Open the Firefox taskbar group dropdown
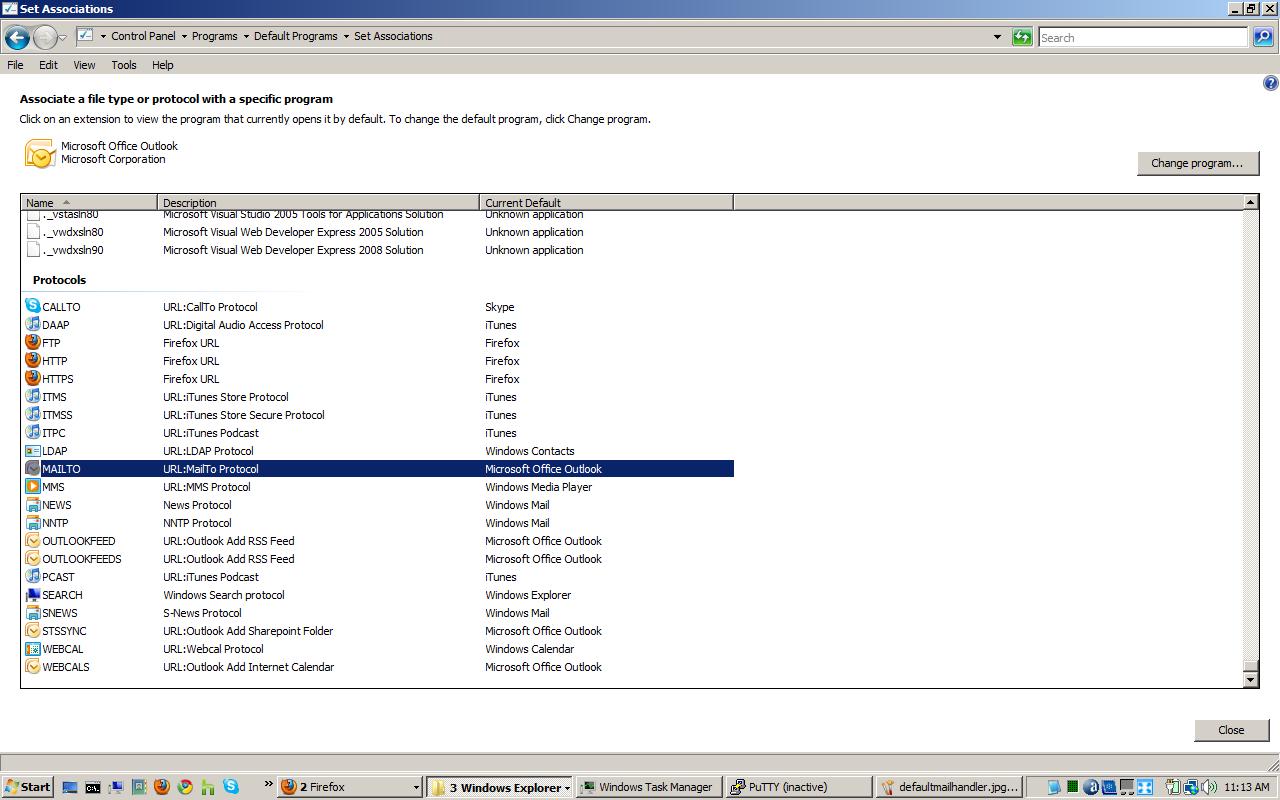 (416, 787)
